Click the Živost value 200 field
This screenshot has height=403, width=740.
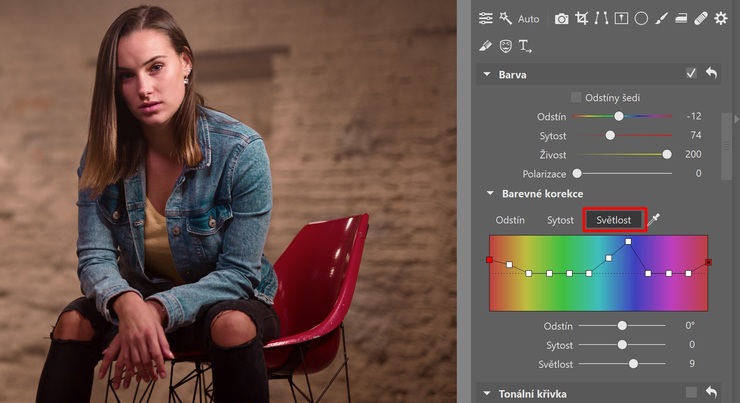[693, 154]
